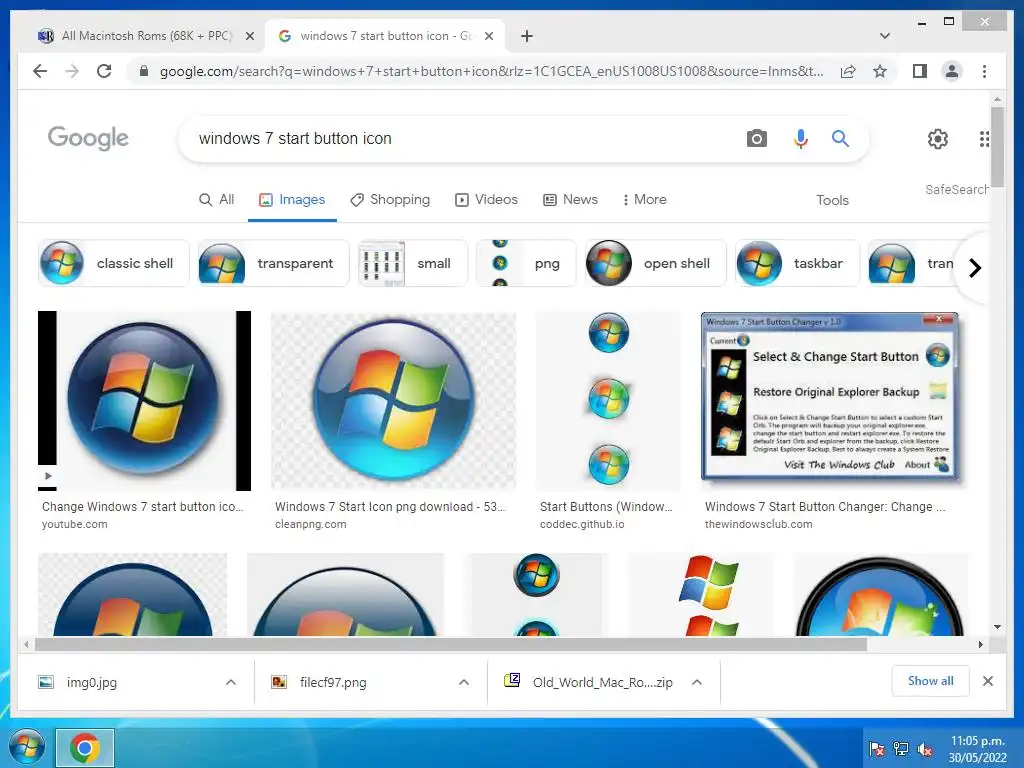Filter by classic shell chip

(x=114, y=263)
